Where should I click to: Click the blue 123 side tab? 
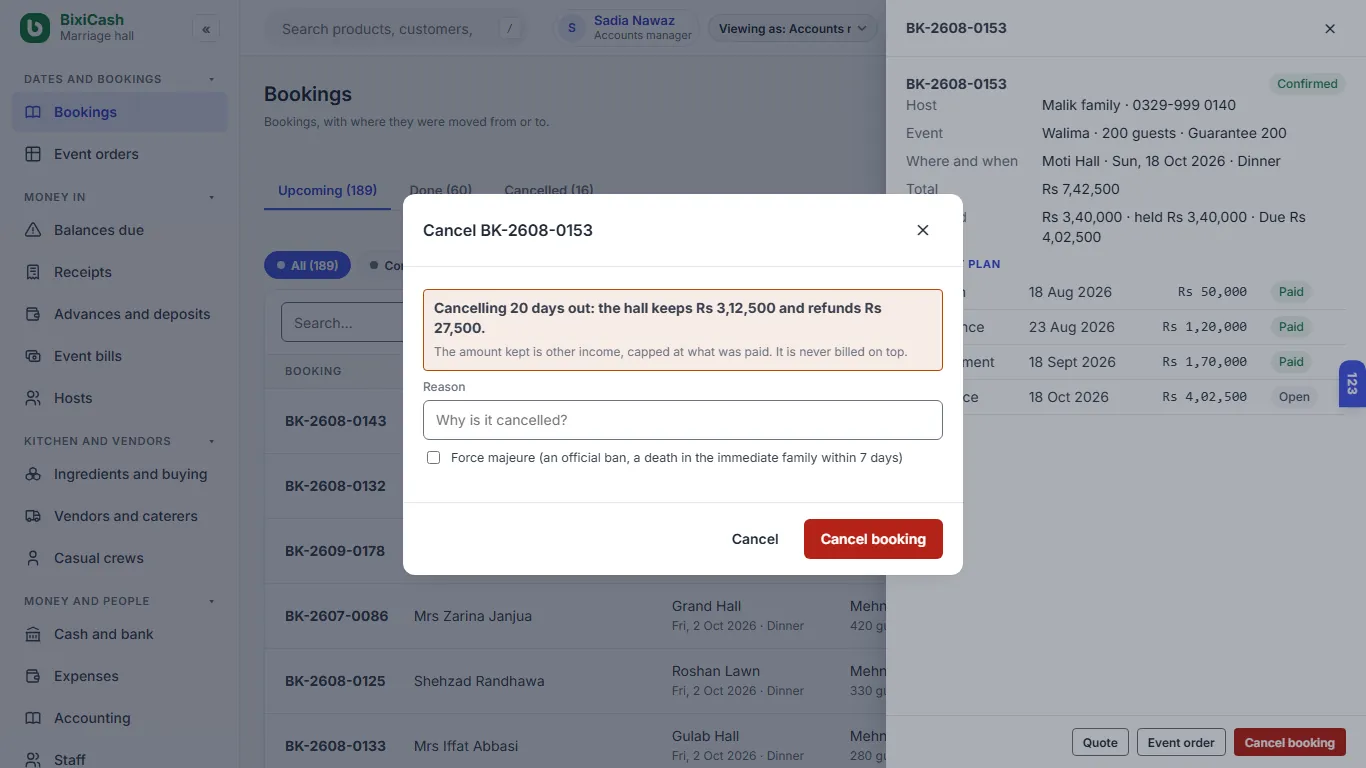1352,384
